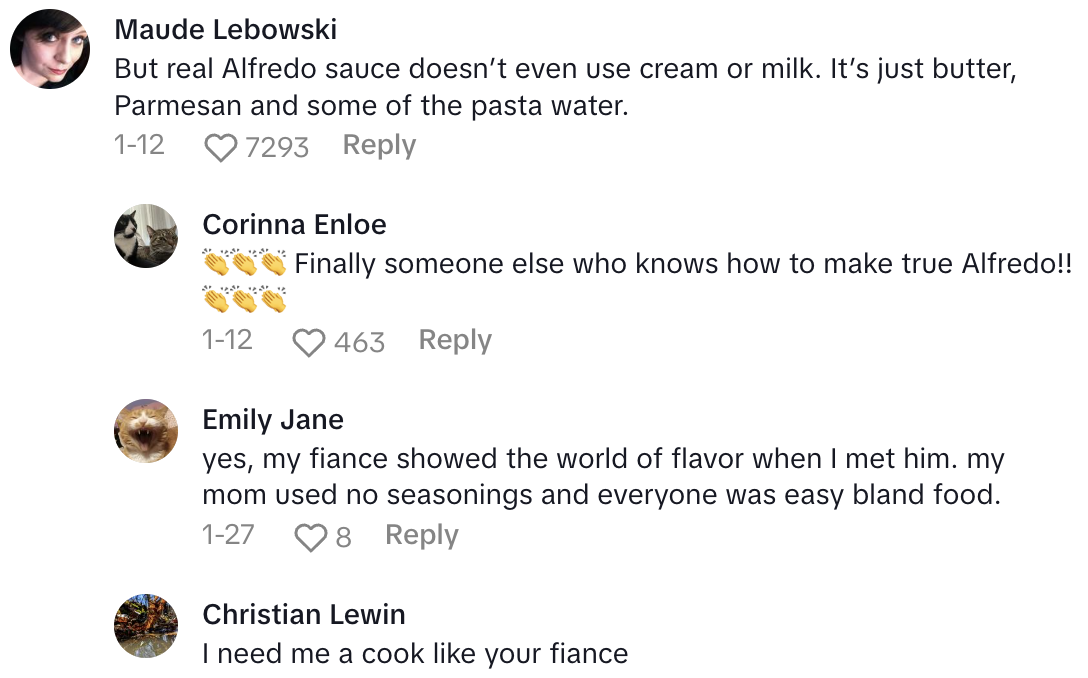View Emily Jane's laughing cat avatar
The image size is (1088, 678).
pyautogui.click(x=146, y=431)
